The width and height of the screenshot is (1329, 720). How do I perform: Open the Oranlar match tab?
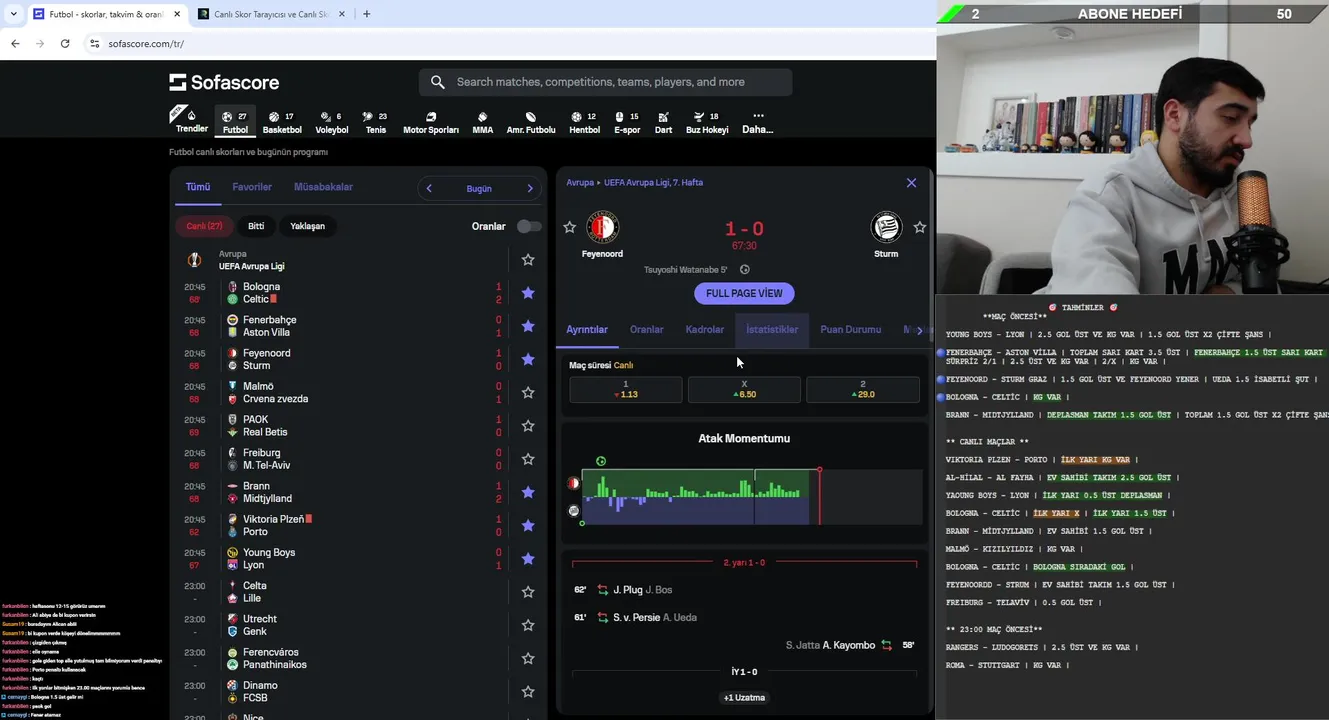pos(647,330)
